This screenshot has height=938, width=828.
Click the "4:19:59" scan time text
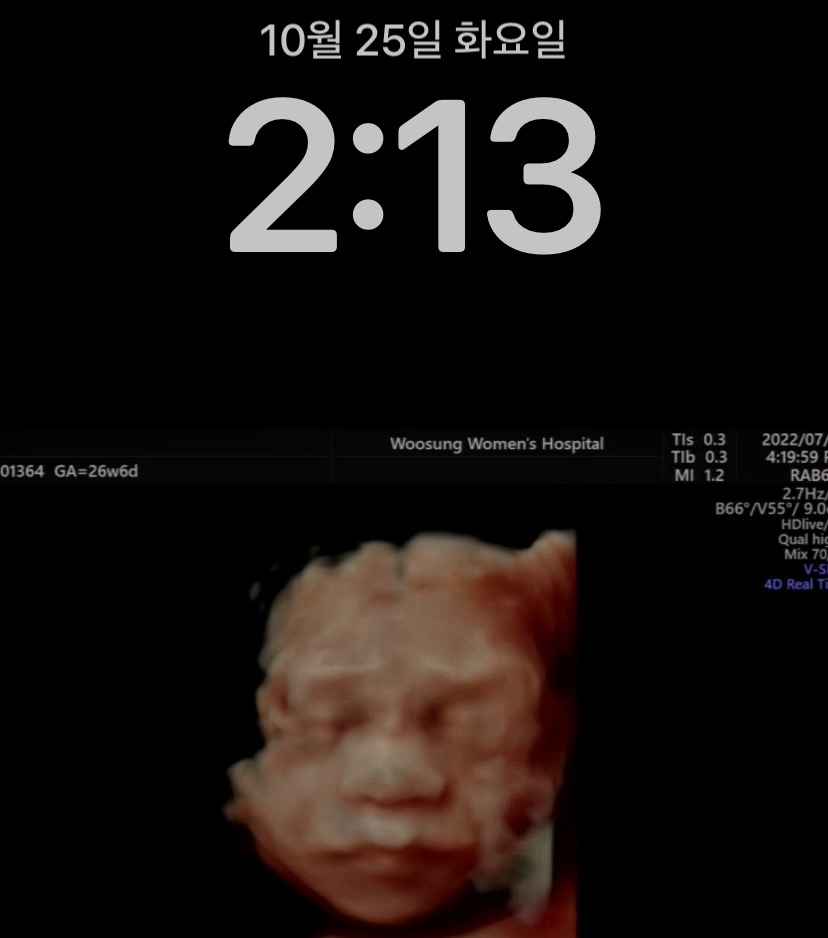point(792,457)
